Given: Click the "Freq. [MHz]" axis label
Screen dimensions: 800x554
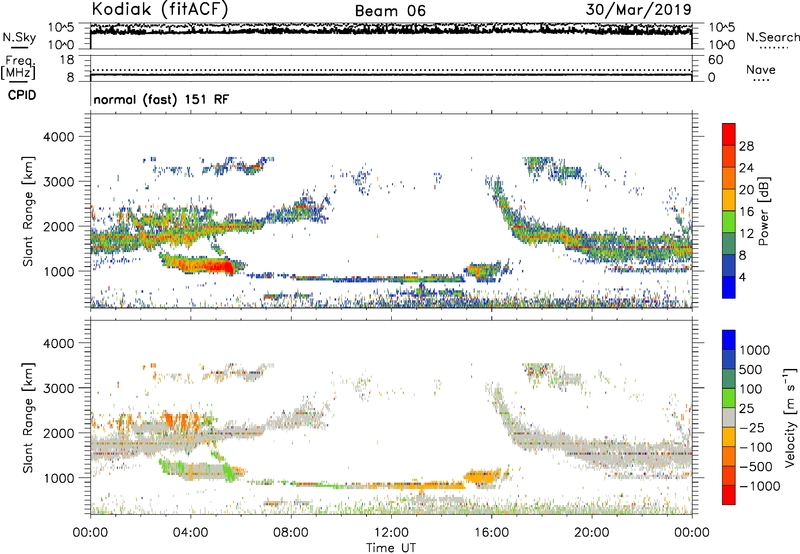Looking at the screenshot, I should [x=19, y=68].
